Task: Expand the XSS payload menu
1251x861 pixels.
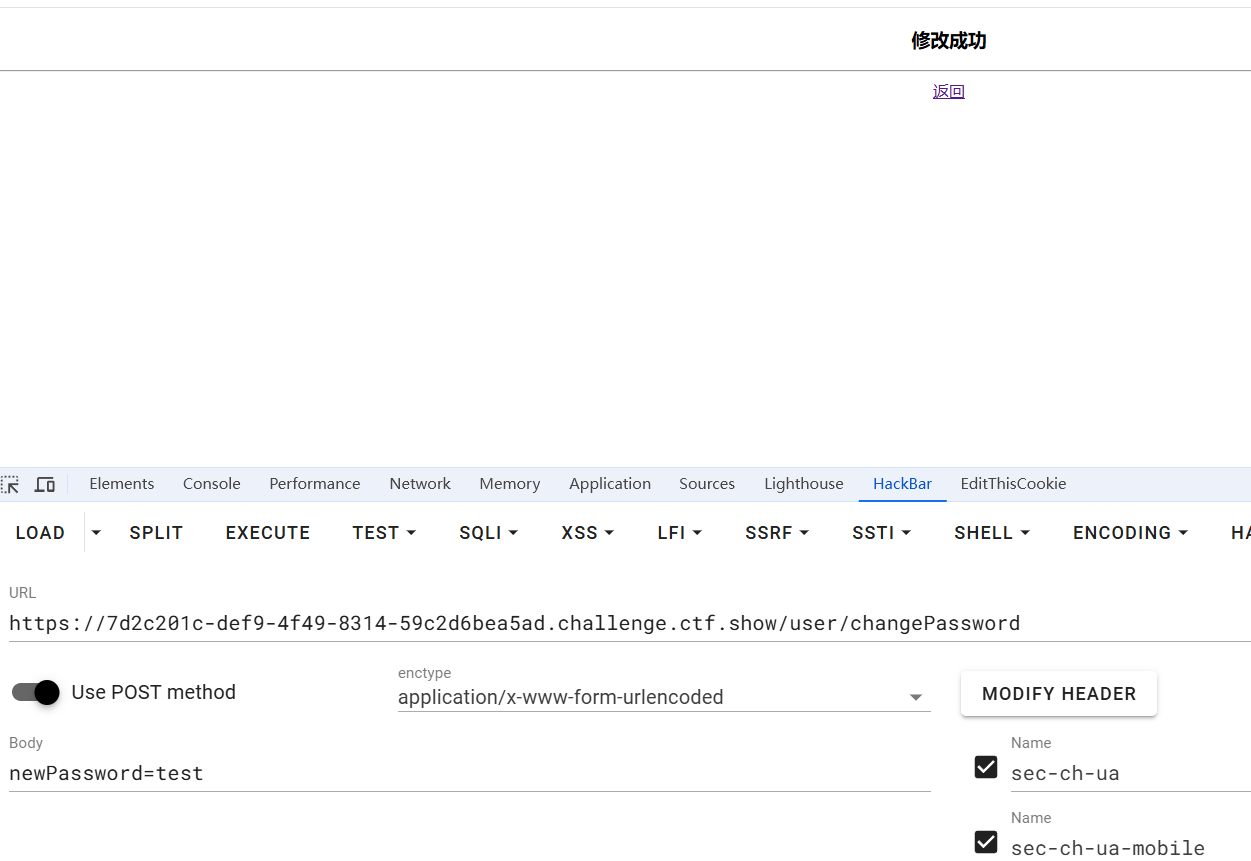Action: pyautogui.click(x=587, y=533)
